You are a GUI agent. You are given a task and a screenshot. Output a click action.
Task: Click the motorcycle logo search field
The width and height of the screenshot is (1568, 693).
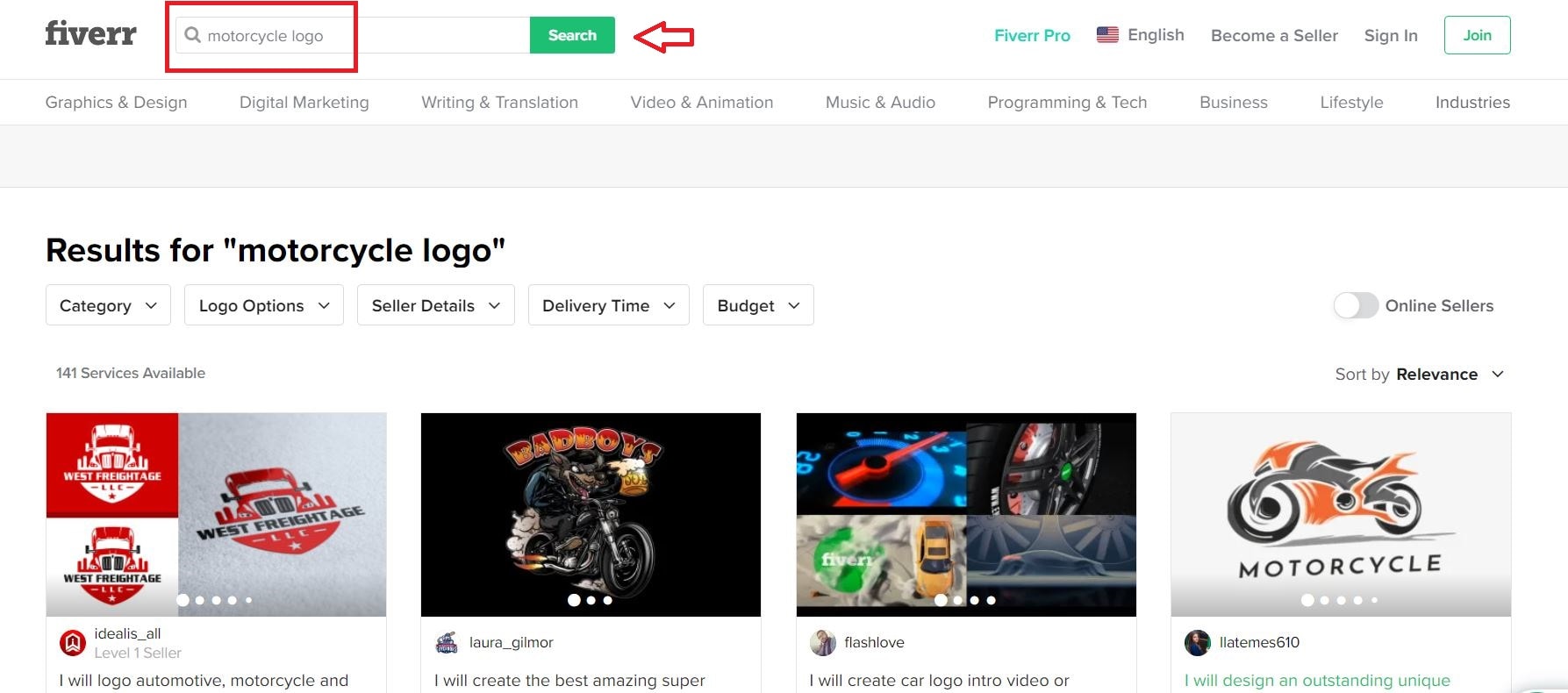click(353, 35)
